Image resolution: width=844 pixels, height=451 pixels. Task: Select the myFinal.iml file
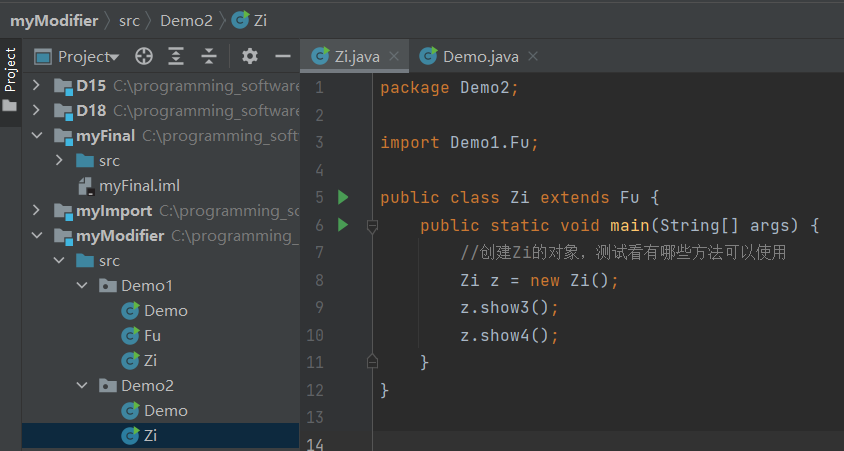[x=139, y=186]
